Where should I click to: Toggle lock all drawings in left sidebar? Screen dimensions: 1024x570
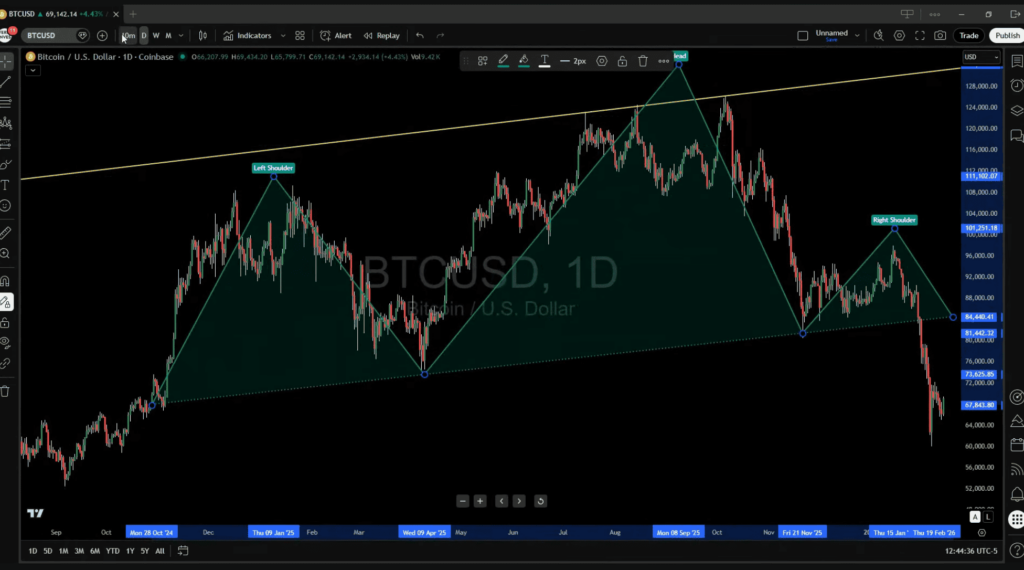click(6, 323)
